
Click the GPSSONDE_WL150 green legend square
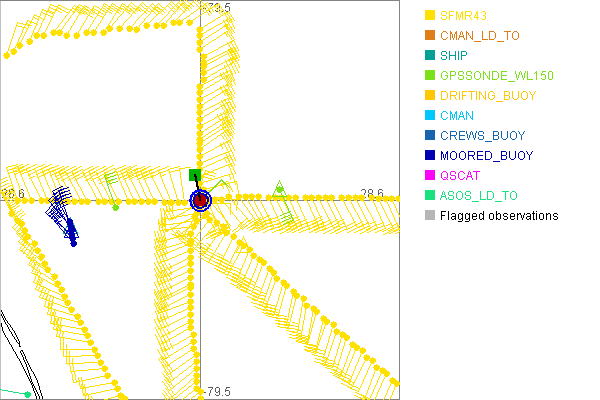(x=430, y=76)
